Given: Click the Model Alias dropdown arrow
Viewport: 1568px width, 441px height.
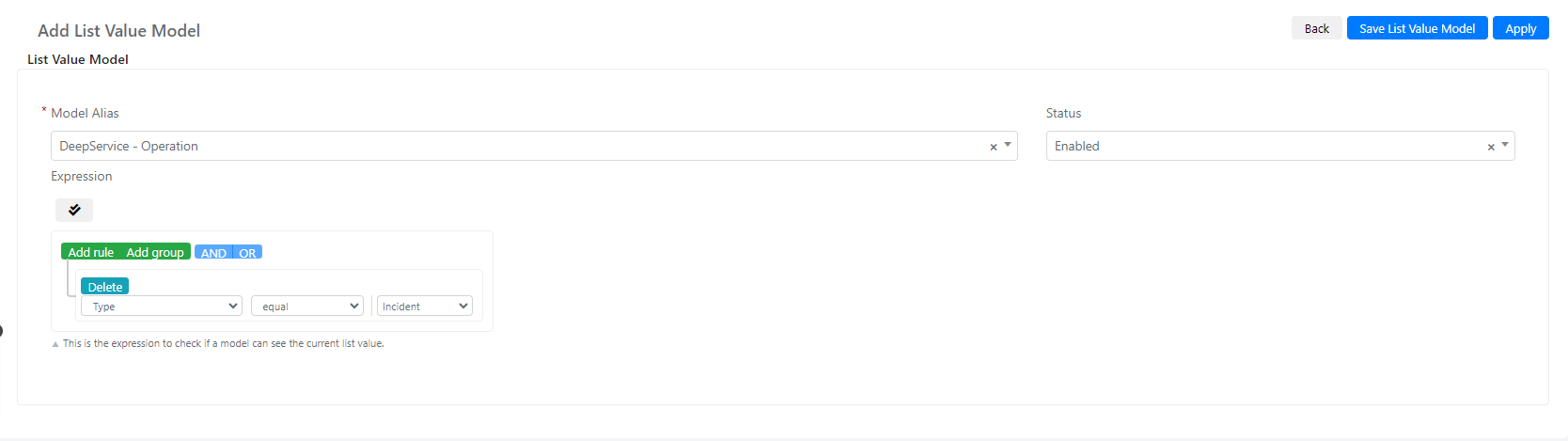Looking at the screenshot, I should tap(1008, 145).
